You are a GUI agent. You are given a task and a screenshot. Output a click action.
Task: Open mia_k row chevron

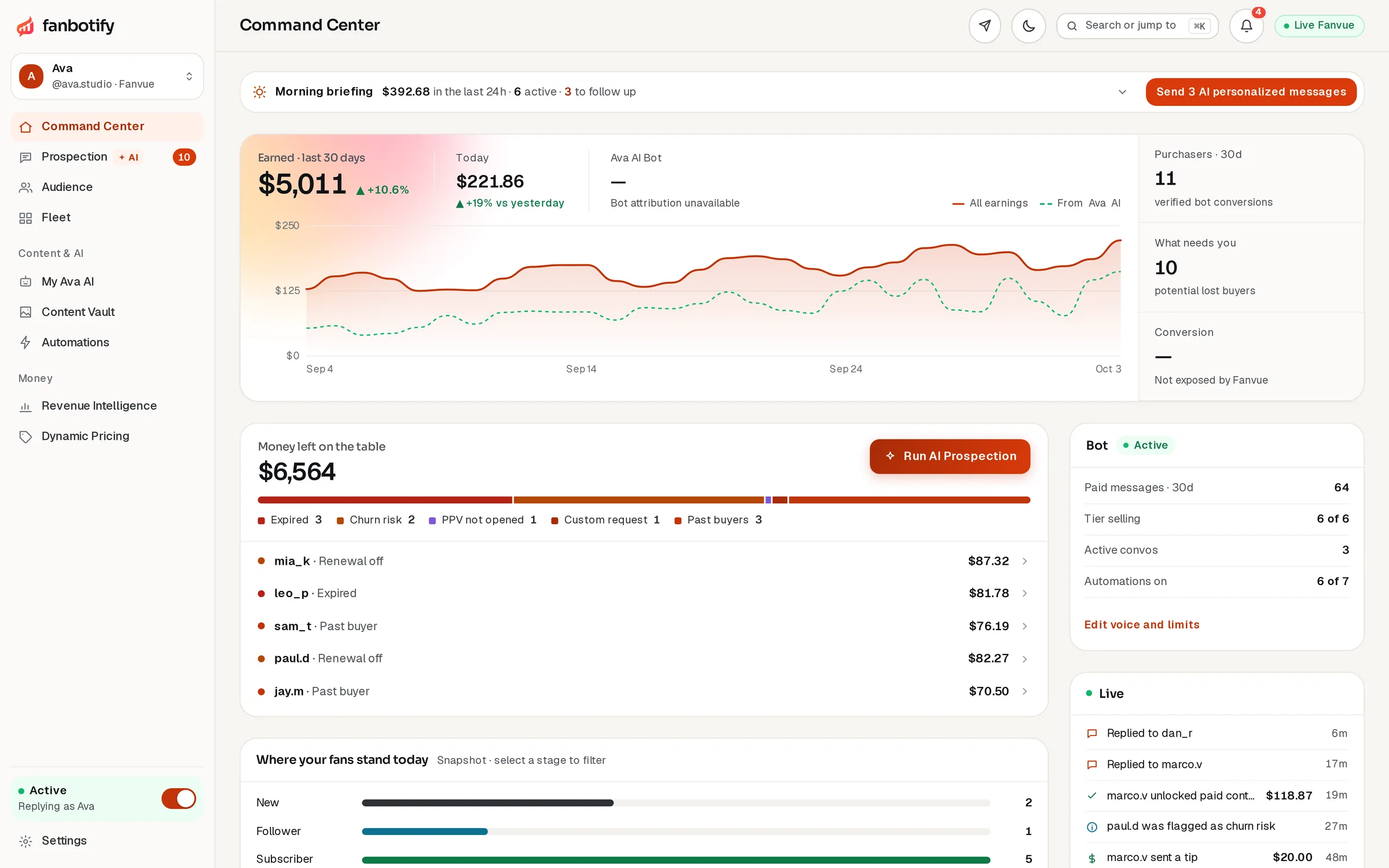[x=1024, y=561]
